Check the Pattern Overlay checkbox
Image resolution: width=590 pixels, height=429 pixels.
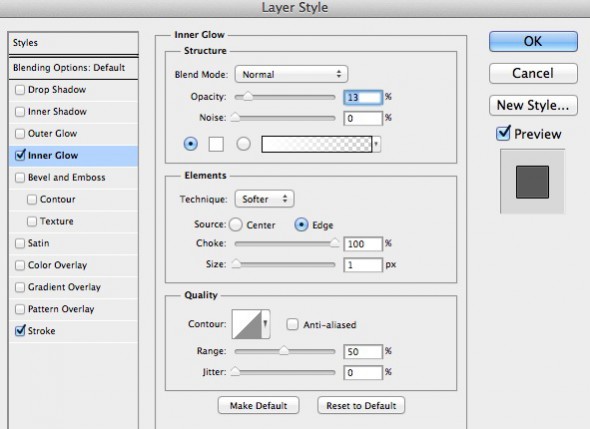coord(20,309)
